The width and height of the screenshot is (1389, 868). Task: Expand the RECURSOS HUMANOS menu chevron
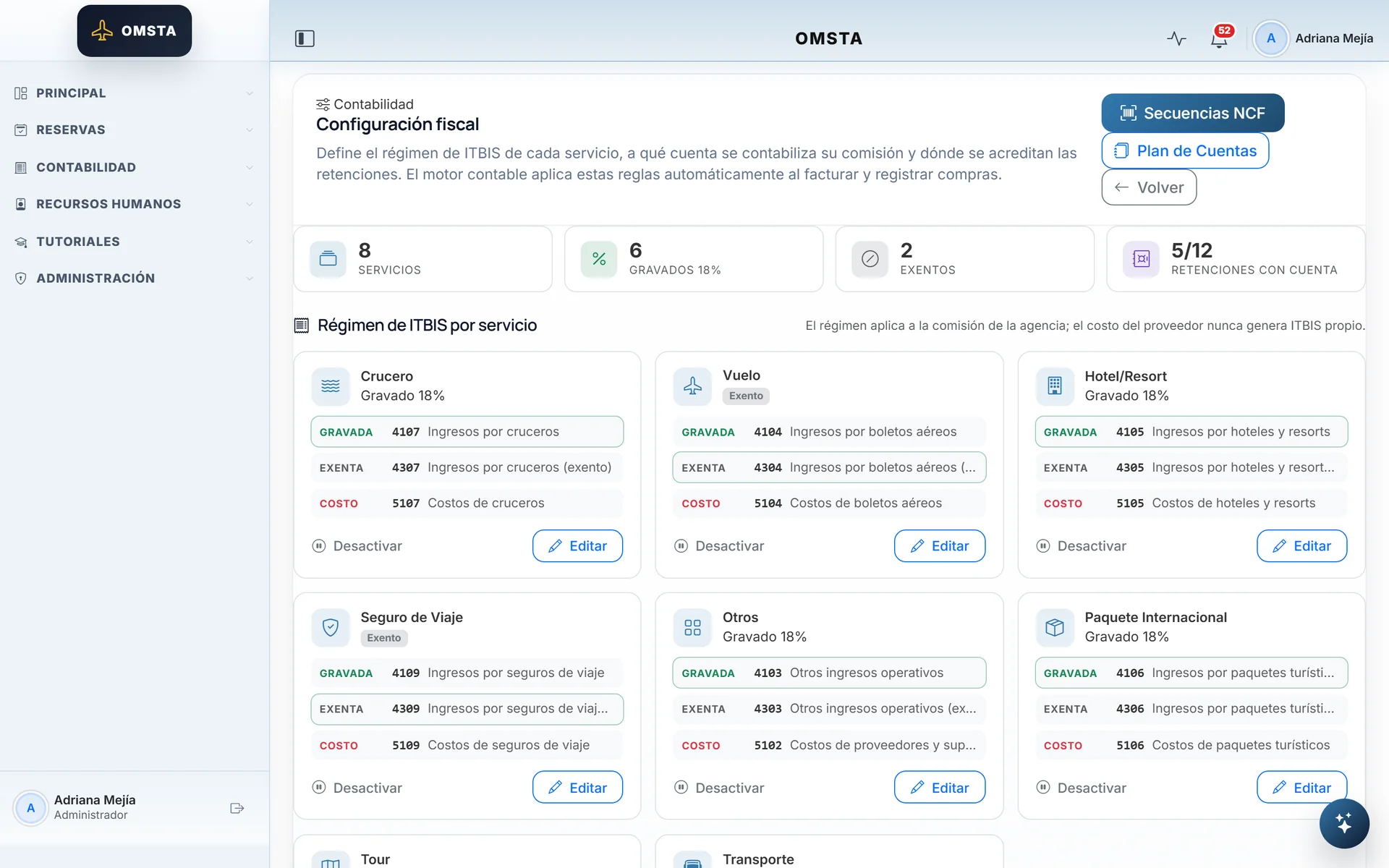point(250,204)
